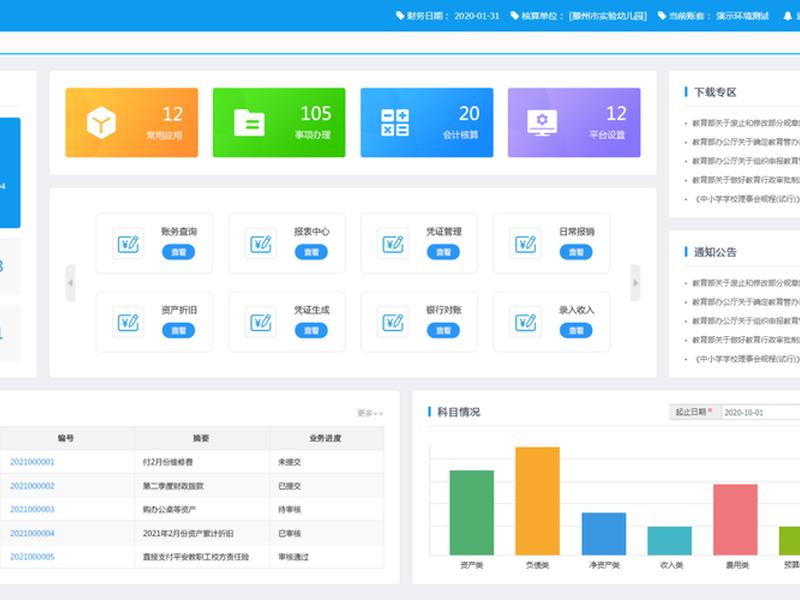
Task: Open the 更多>> link above the table
Action: (370, 413)
